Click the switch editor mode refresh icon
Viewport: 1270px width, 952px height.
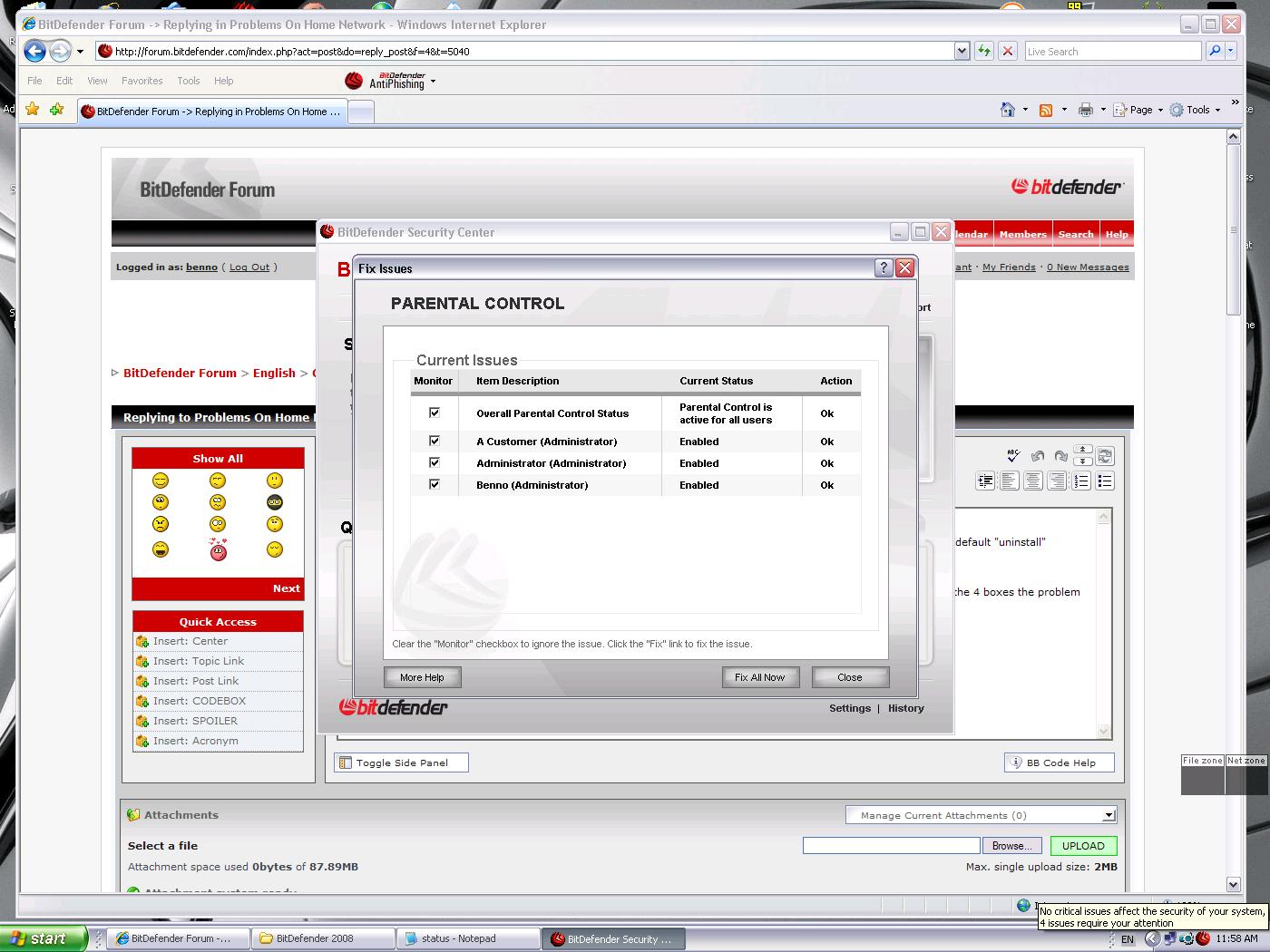coord(1105,456)
